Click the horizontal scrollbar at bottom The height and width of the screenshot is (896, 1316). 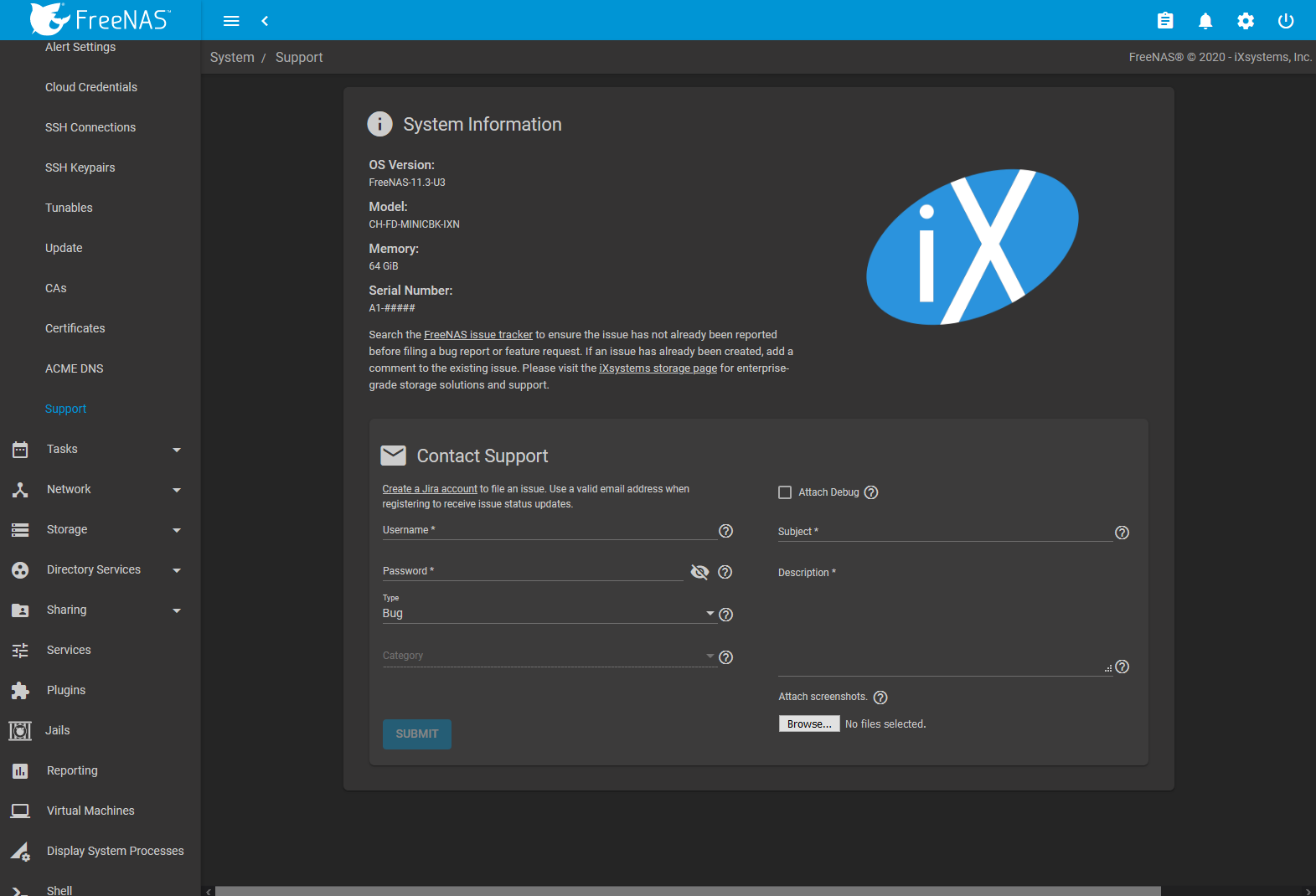pos(688,891)
